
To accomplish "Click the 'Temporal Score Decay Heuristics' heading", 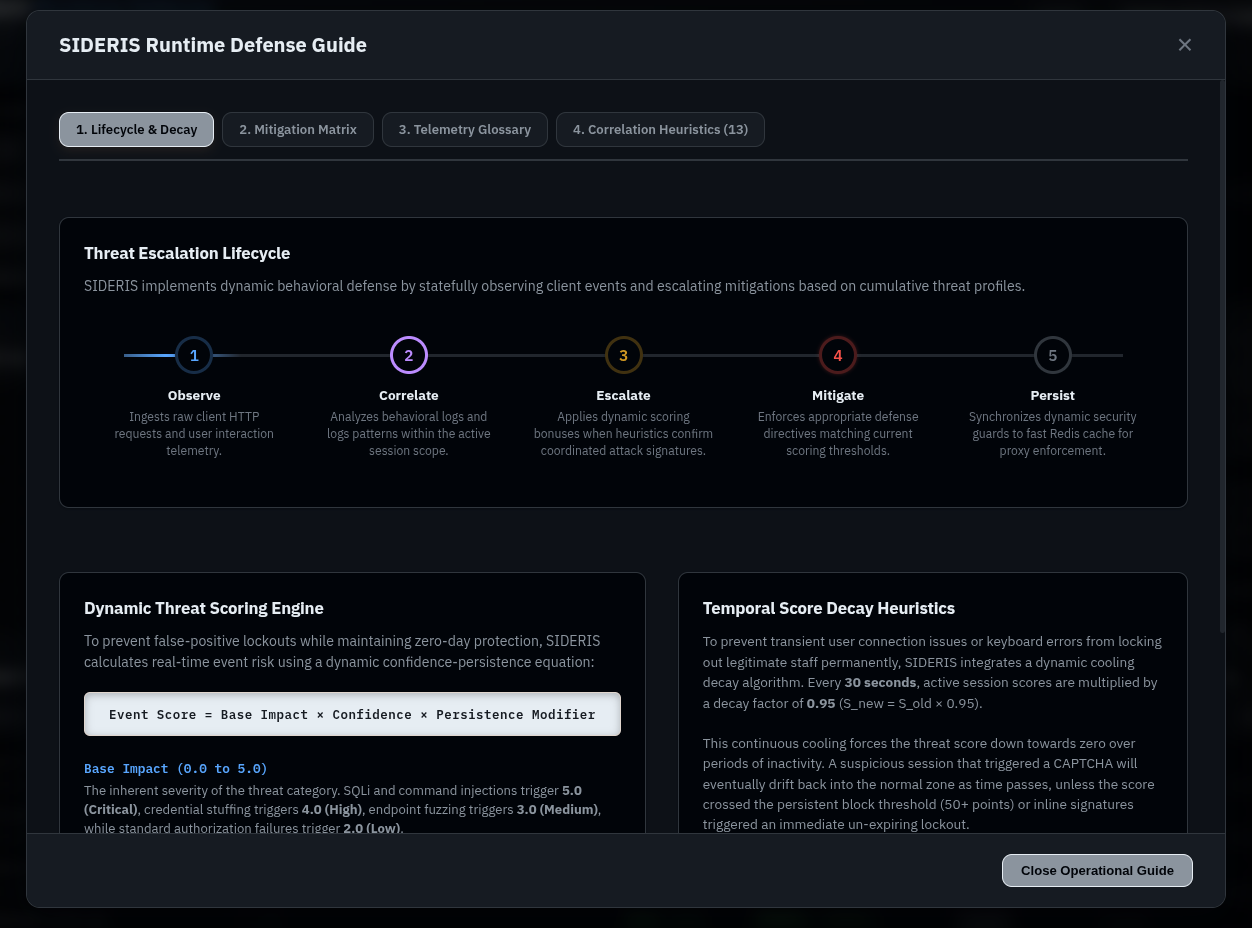I will click(x=829, y=608).
